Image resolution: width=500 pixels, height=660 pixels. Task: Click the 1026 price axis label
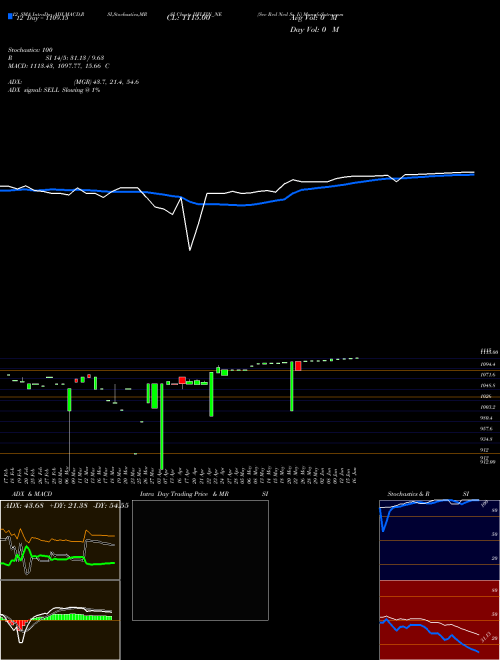(485, 396)
